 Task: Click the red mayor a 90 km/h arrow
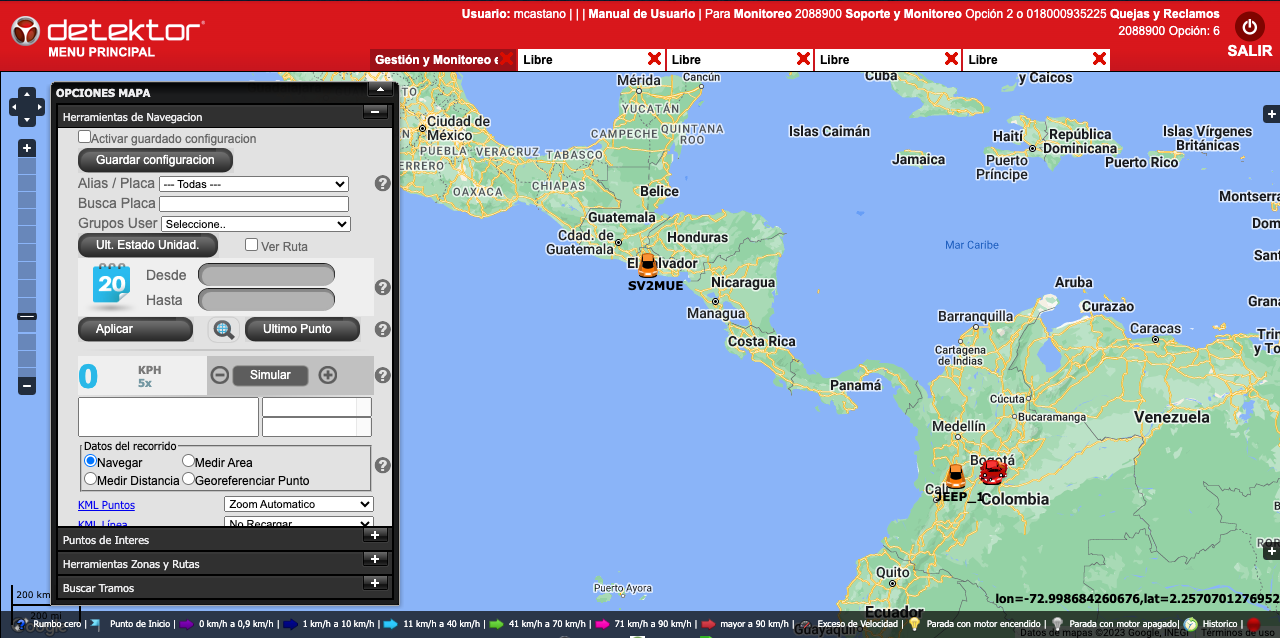[708, 624]
